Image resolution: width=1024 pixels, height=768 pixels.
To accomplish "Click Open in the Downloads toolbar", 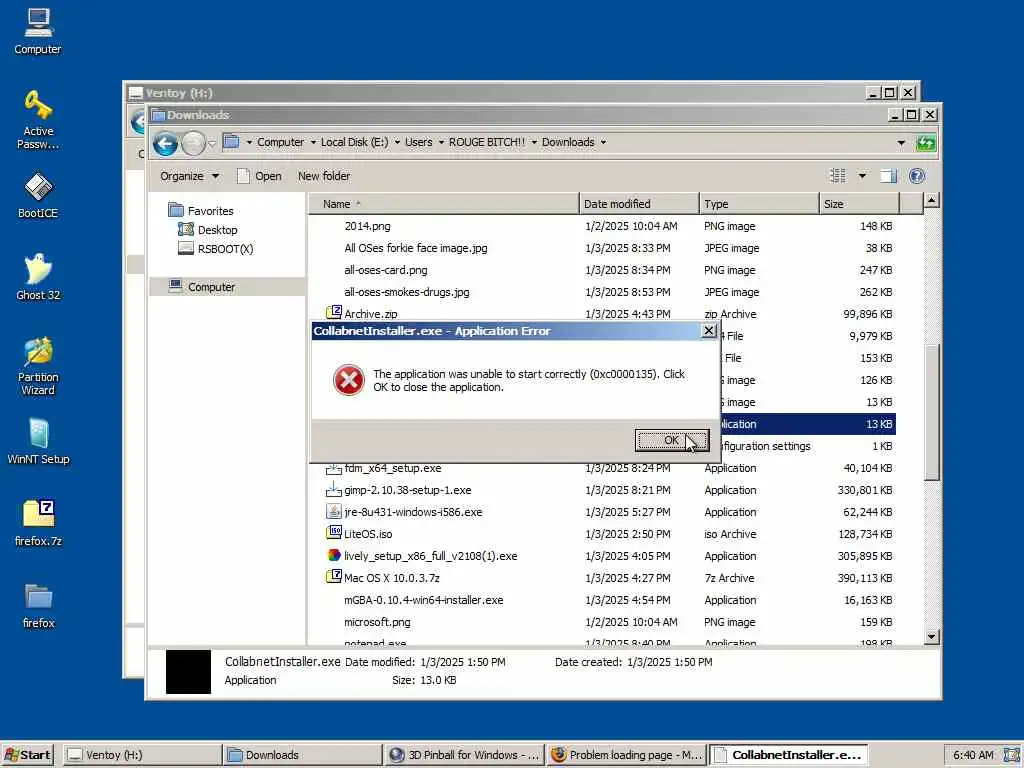I will [x=260, y=176].
